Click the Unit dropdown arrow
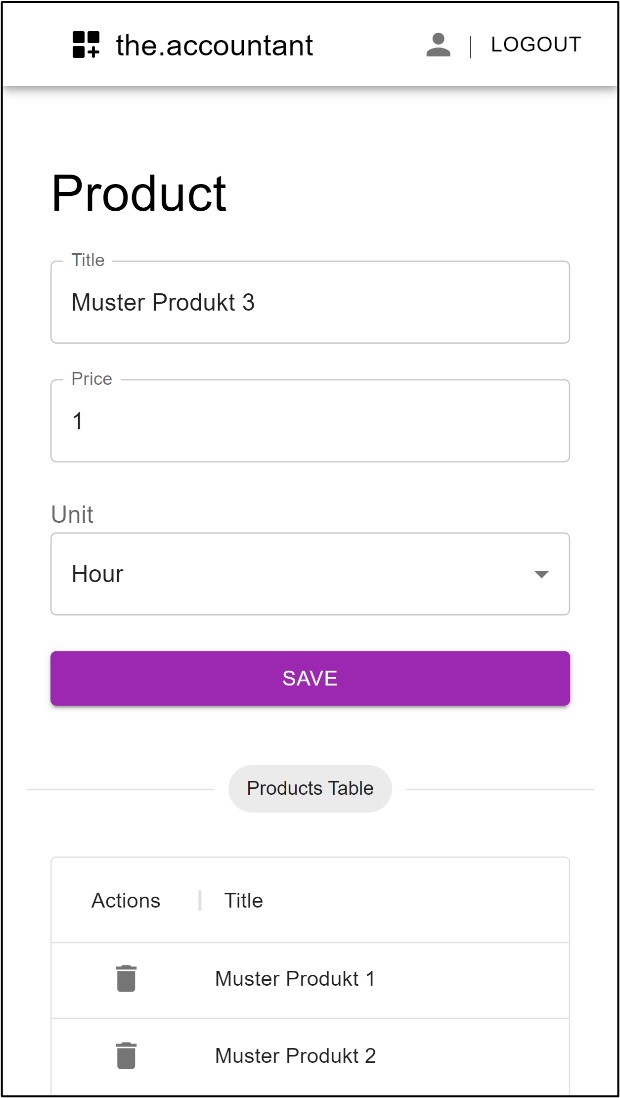Viewport: 620px width, 1098px height. click(541, 574)
